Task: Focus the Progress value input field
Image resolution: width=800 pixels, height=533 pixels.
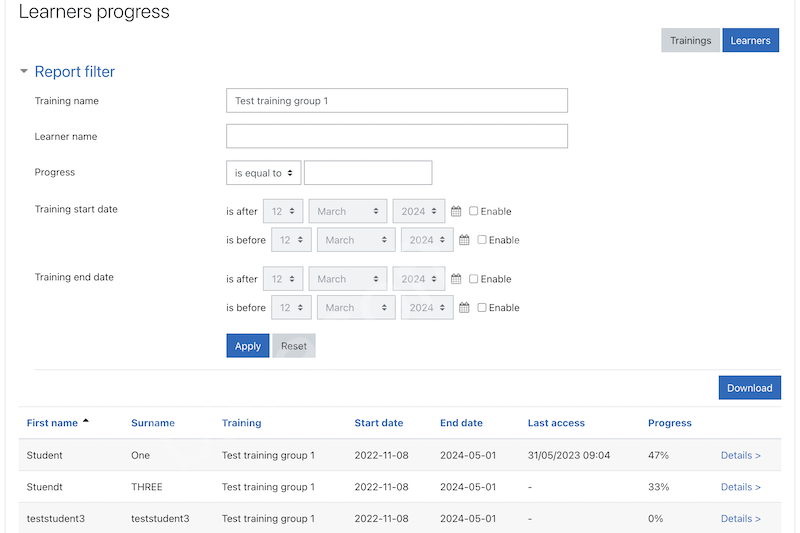Action: click(x=368, y=173)
